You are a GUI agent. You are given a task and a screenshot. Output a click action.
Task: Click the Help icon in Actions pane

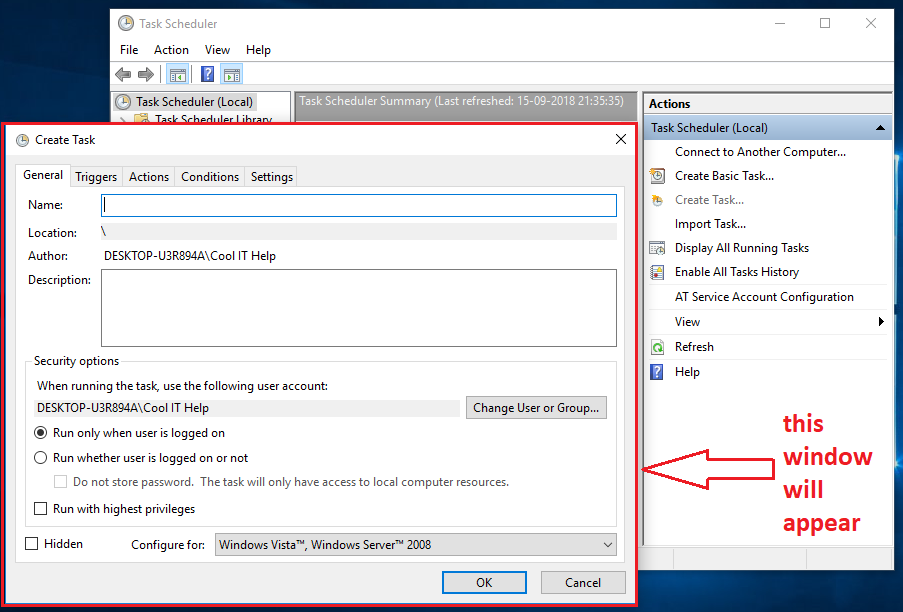point(657,372)
